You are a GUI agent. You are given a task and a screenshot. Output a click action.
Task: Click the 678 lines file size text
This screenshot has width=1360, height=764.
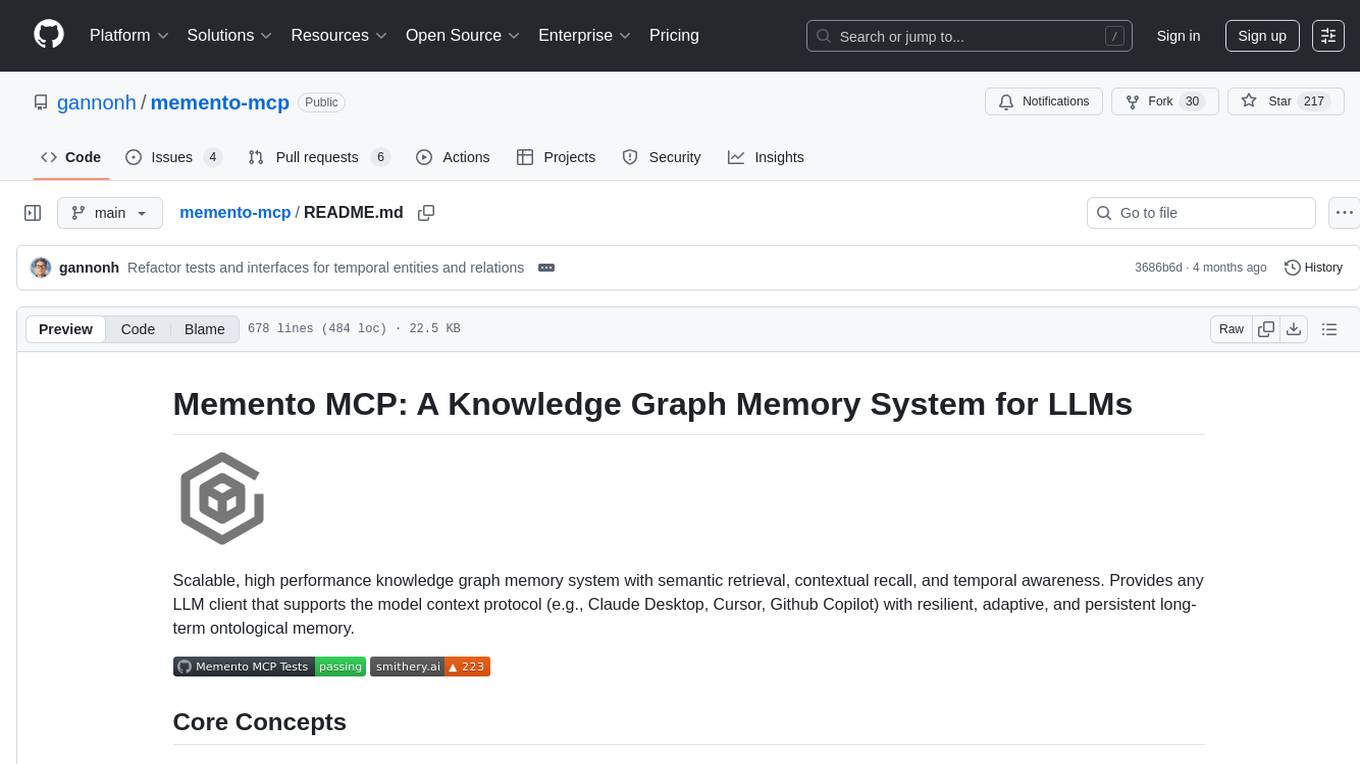(354, 329)
